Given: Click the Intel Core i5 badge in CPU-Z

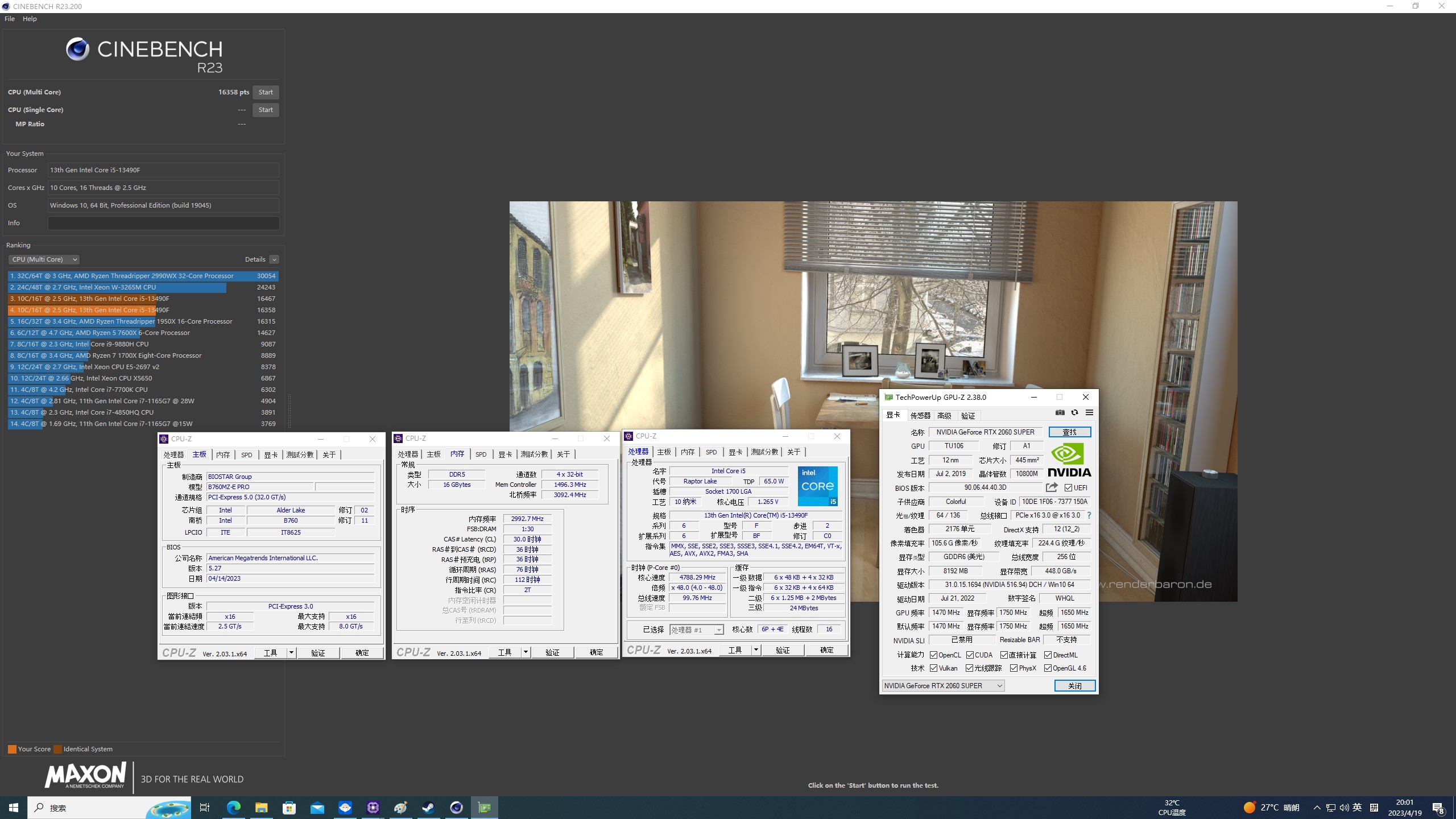Looking at the screenshot, I should coord(817,486).
